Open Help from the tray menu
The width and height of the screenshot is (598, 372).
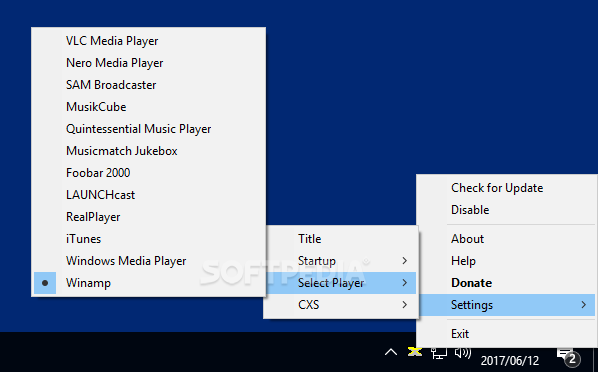point(507,261)
